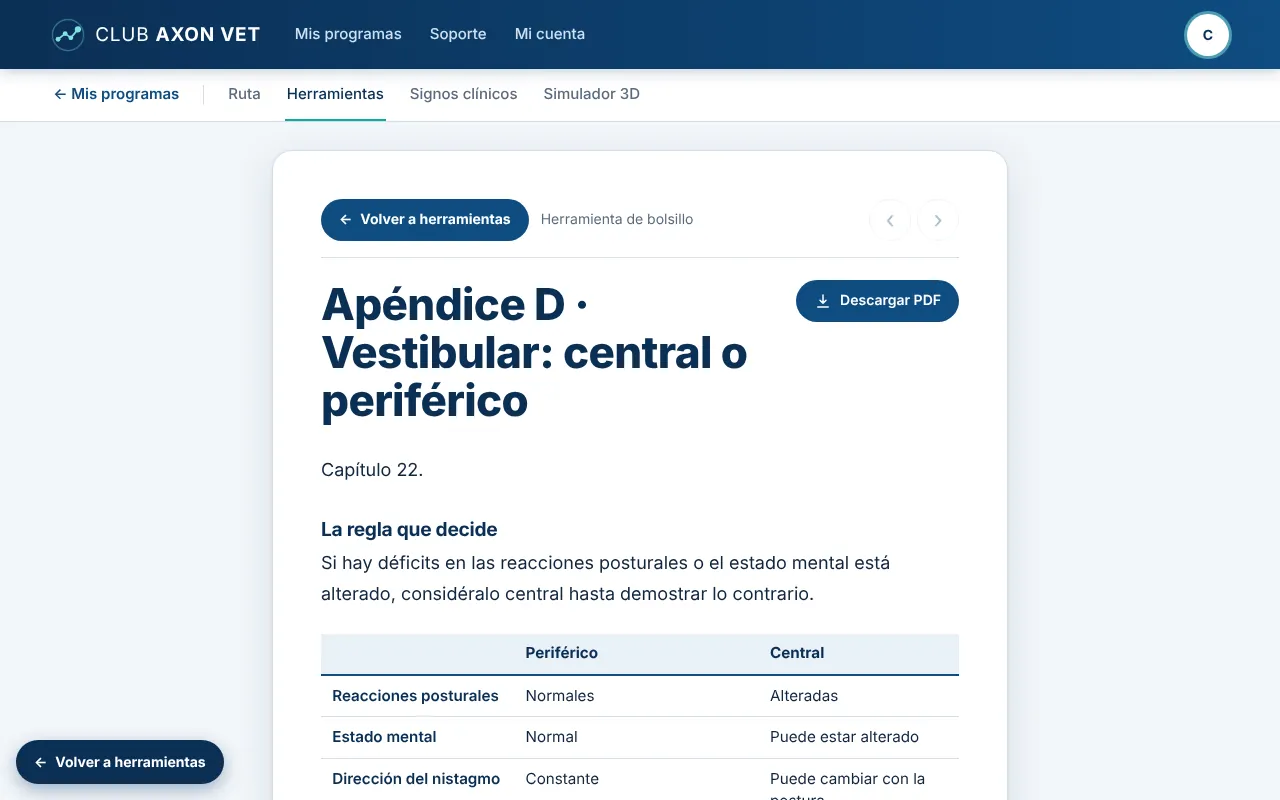Image resolution: width=1280 pixels, height=800 pixels.
Task: Select the Herramientas tab
Action: [x=335, y=94]
